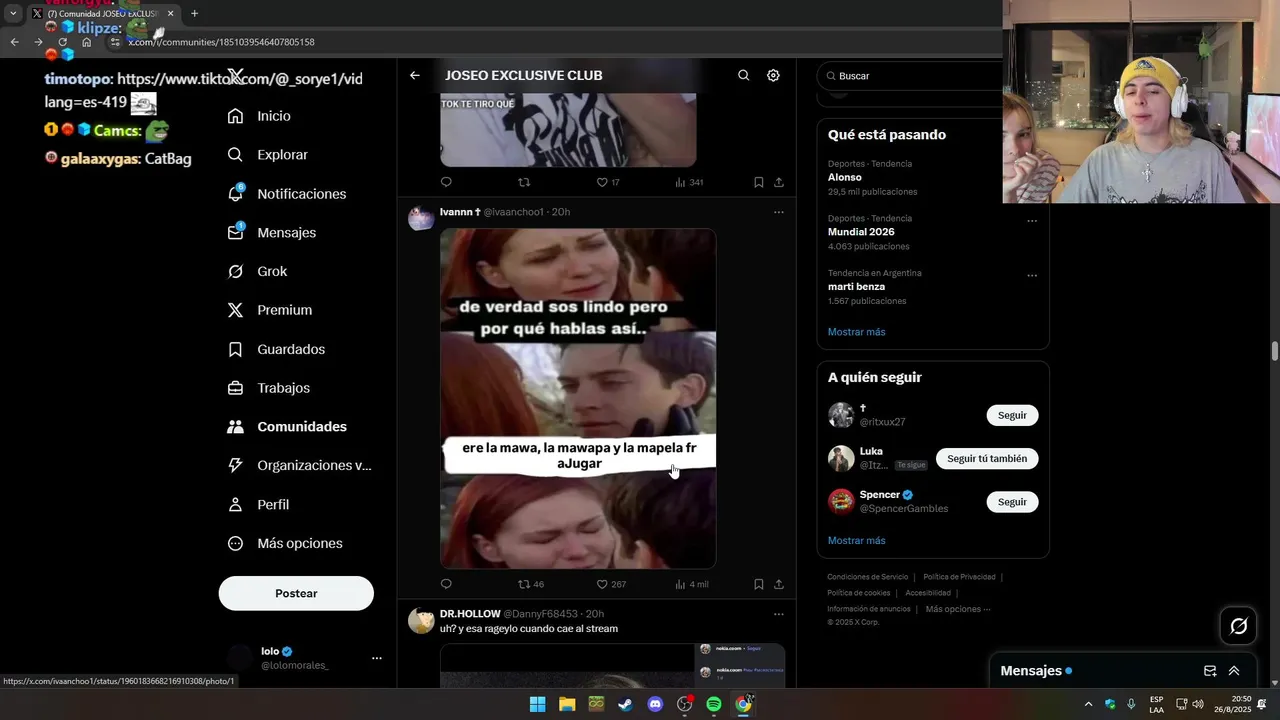Open Perfil in sidebar
1280x720 pixels.
tap(259, 505)
